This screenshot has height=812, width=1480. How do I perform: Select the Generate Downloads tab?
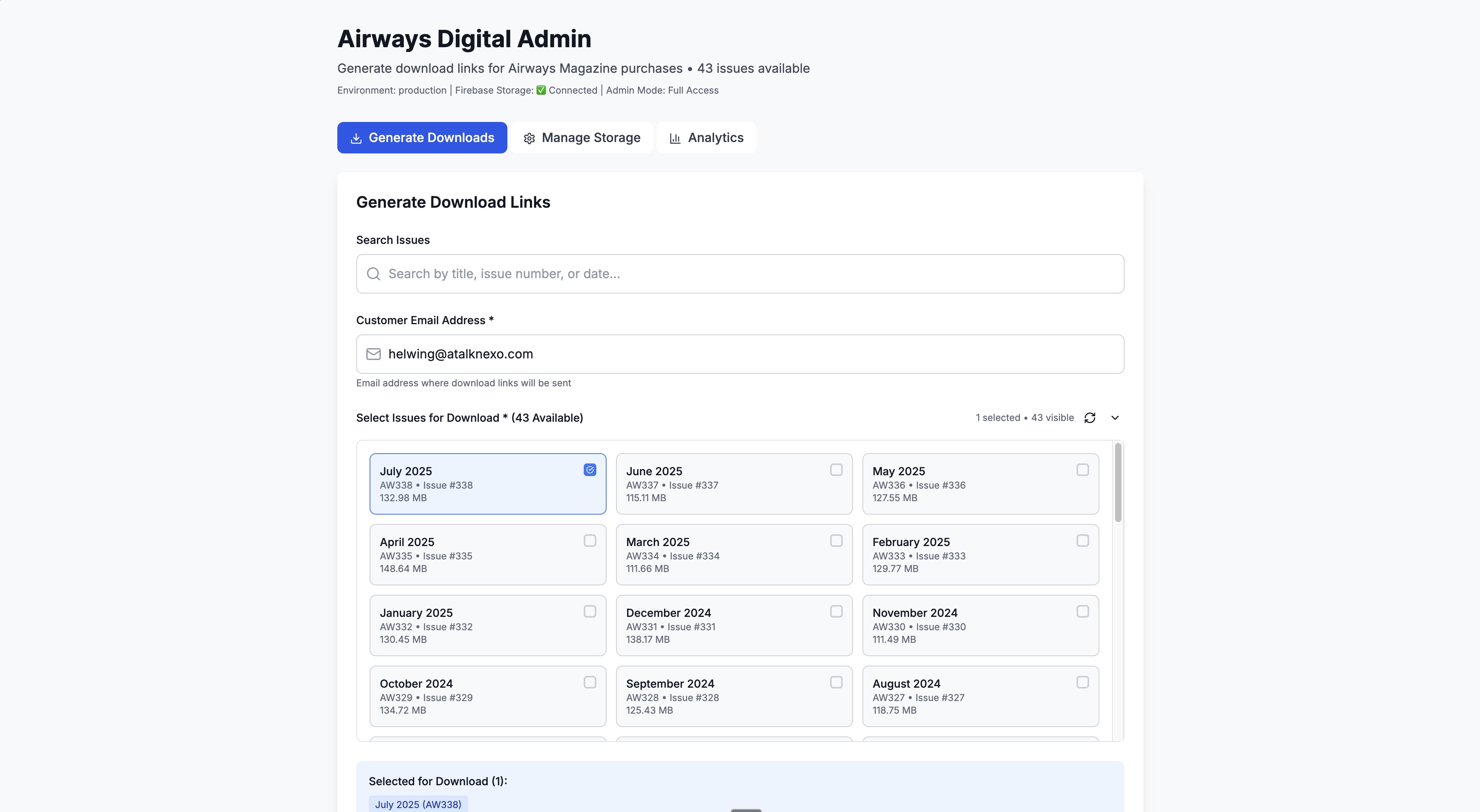click(422, 138)
